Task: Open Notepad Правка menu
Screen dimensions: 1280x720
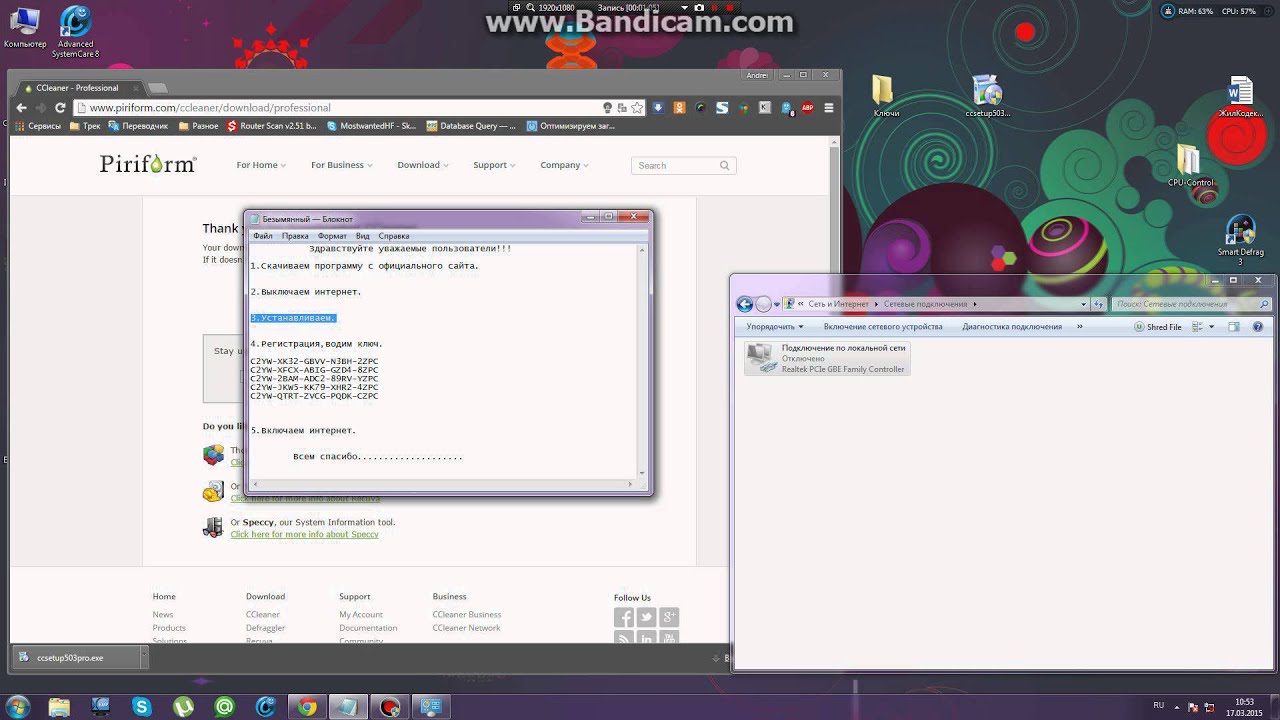Action: (295, 236)
